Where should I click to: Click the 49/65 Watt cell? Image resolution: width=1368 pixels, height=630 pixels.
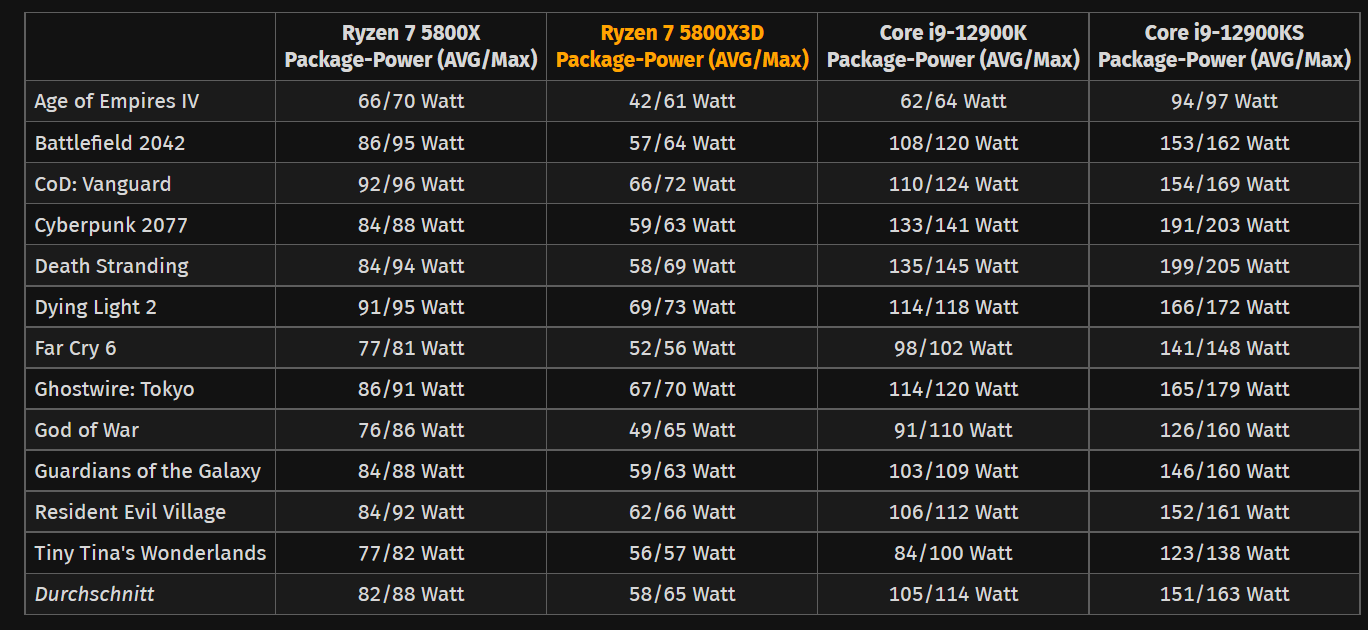pyautogui.click(x=682, y=430)
